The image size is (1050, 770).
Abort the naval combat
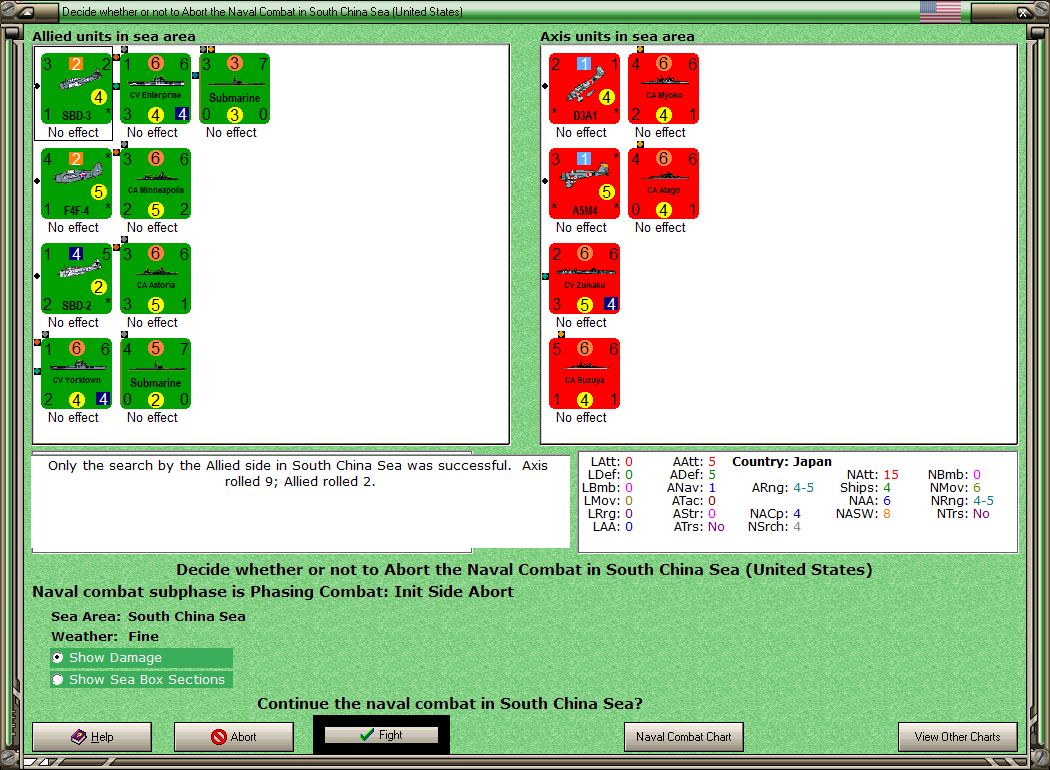234,737
